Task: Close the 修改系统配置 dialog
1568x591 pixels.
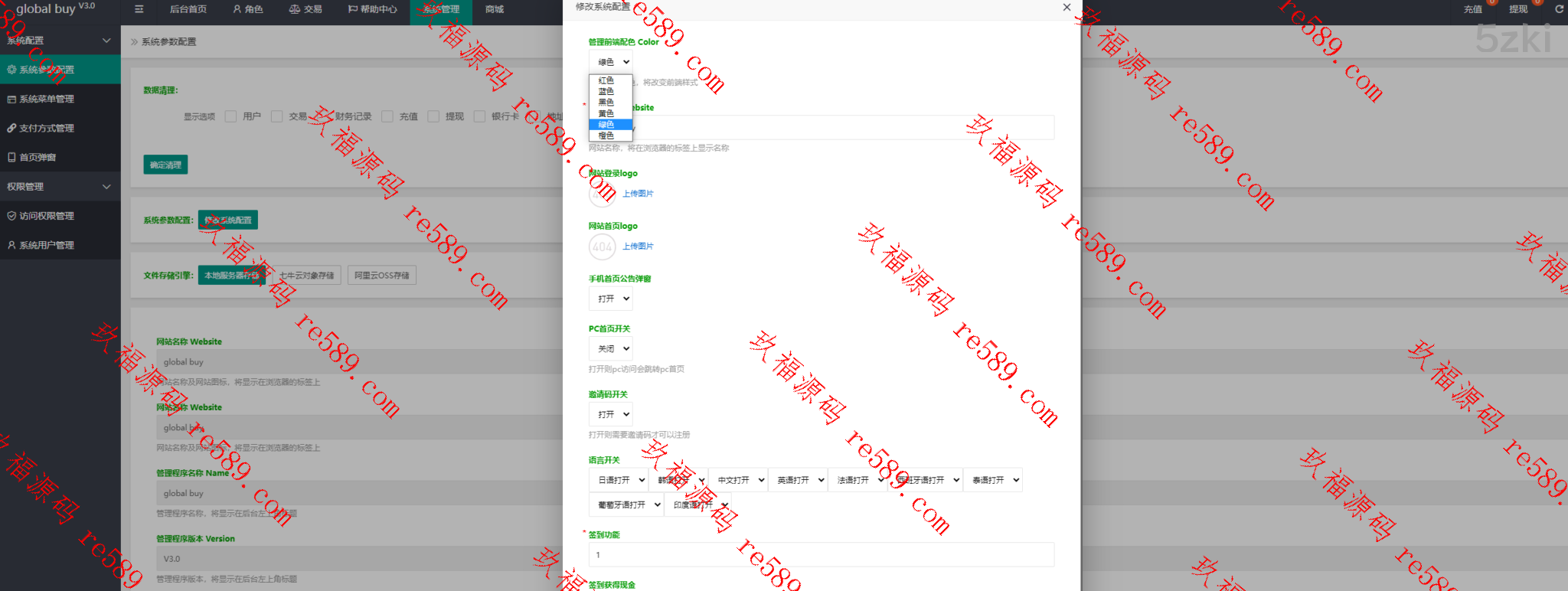Action: pos(1067,8)
